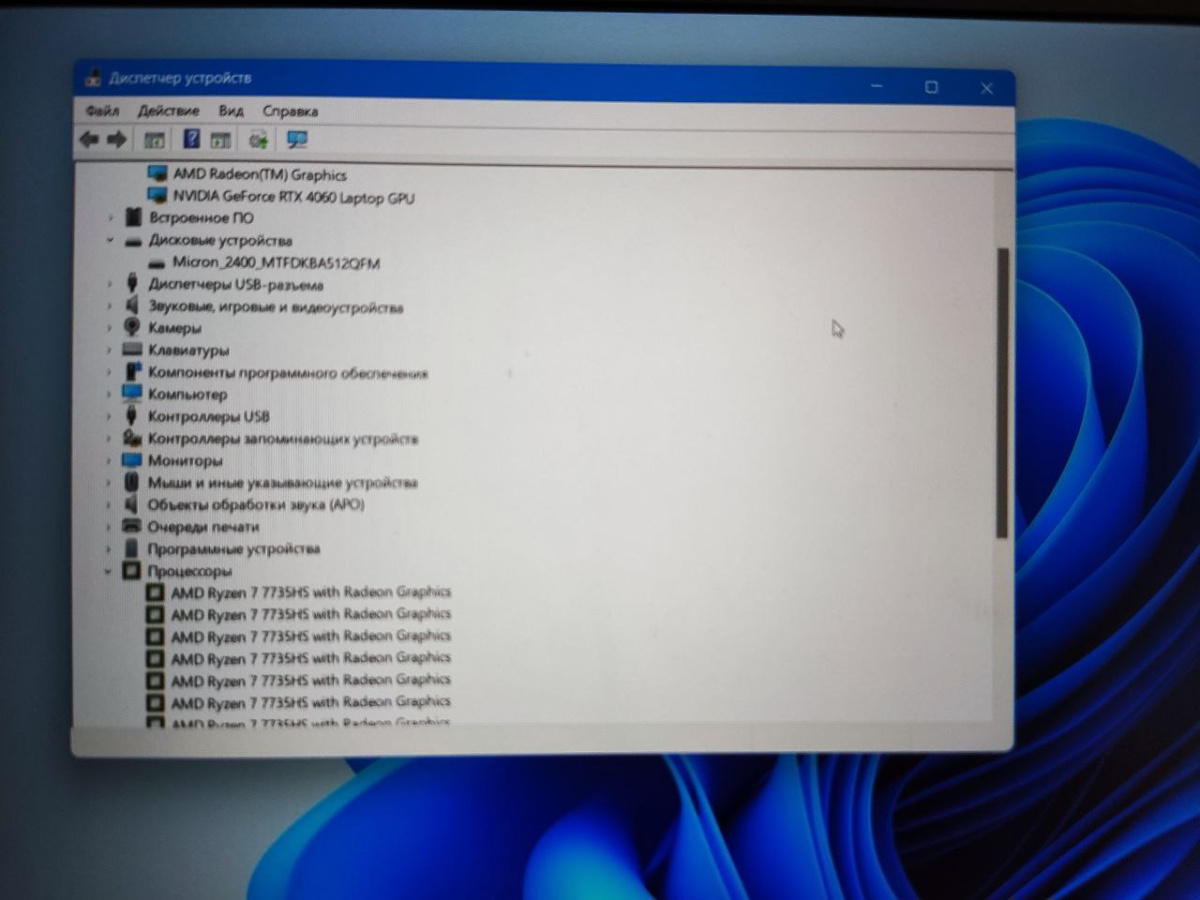Image resolution: width=1200 pixels, height=900 pixels.
Task: Scan for hardware changes via monitor icon
Action: pos(297,140)
